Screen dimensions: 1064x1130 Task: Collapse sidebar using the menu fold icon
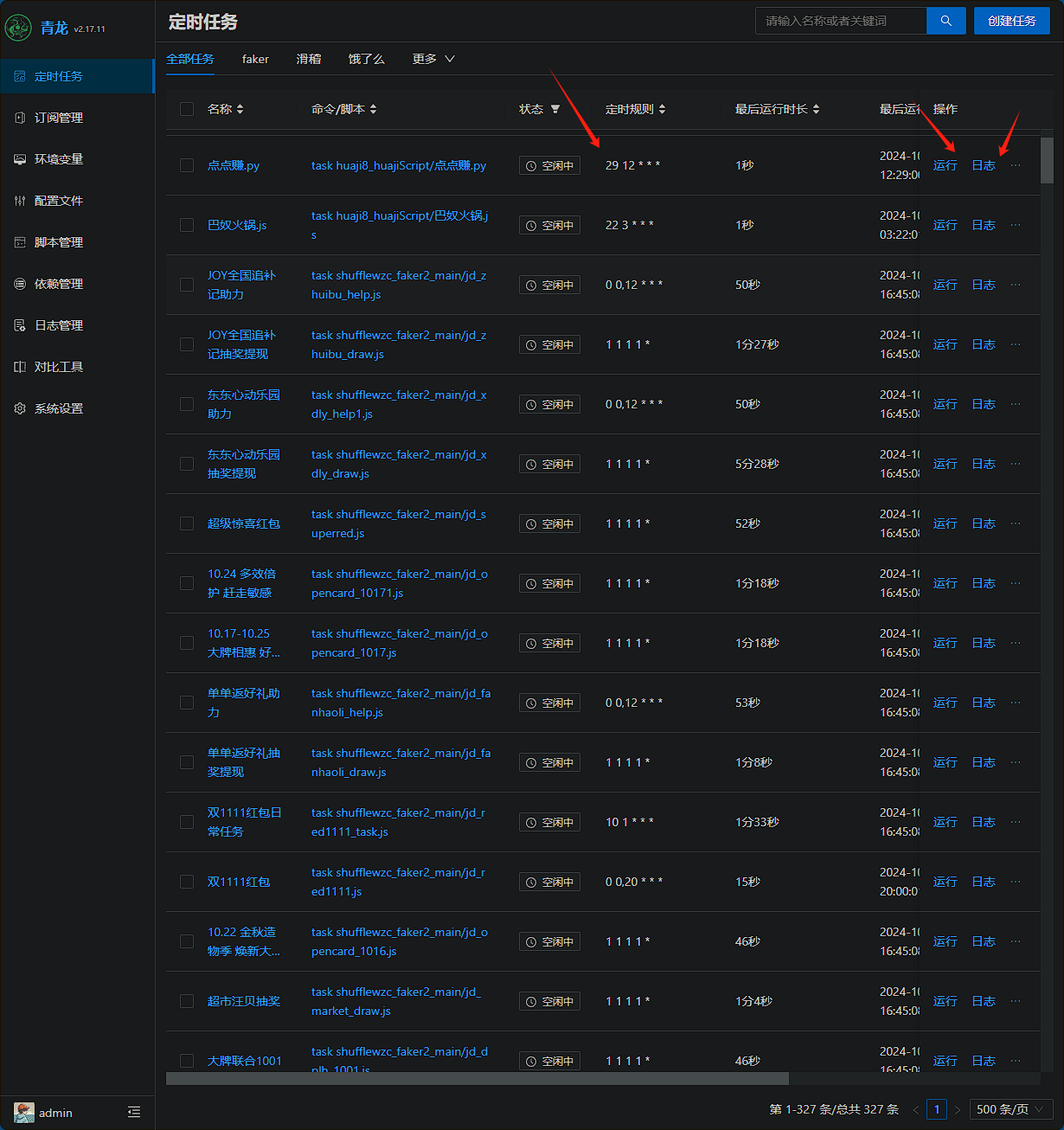coord(134,1112)
